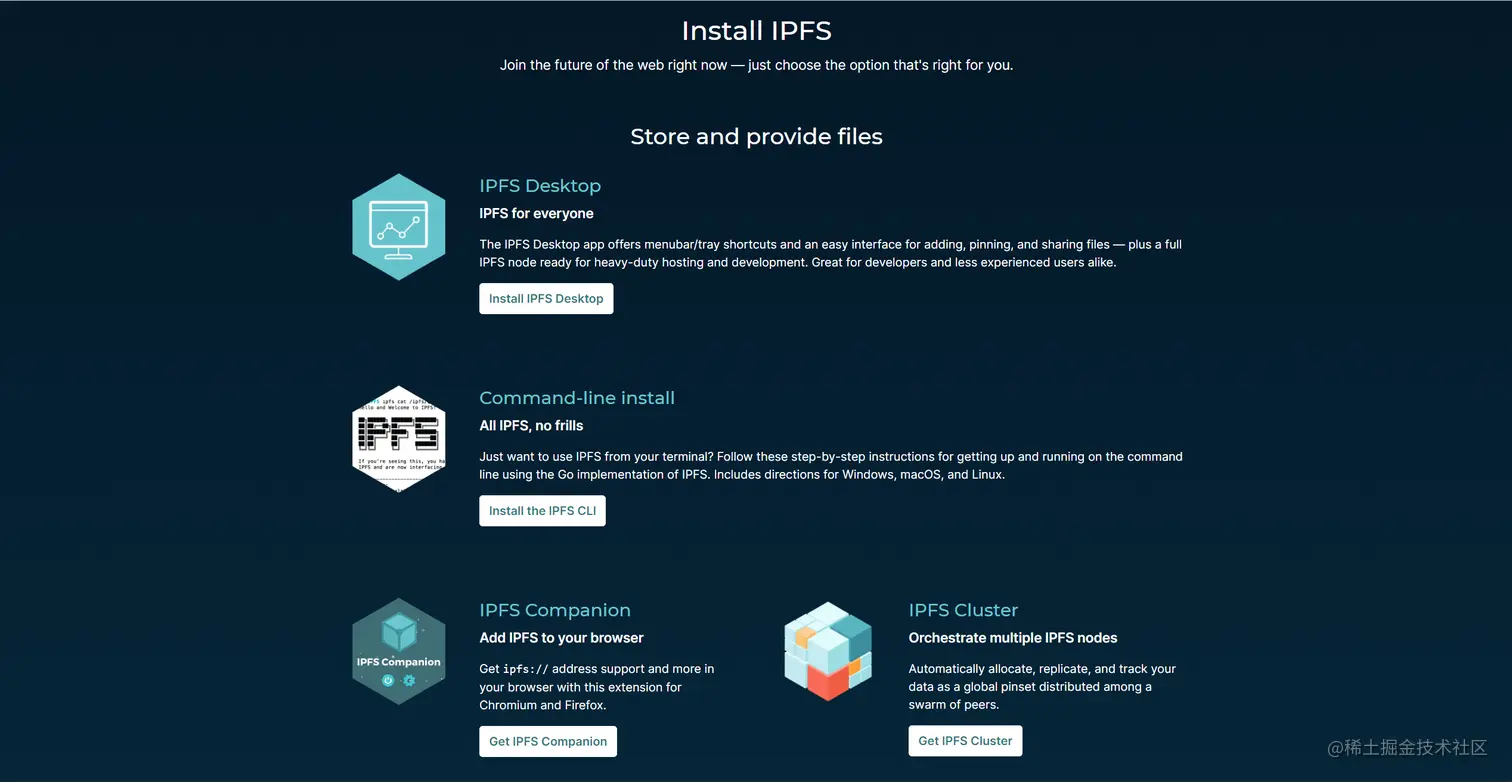Click the 'Install IPFS' page title
The height and width of the screenshot is (782, 1512).
[x=756, y=31]
